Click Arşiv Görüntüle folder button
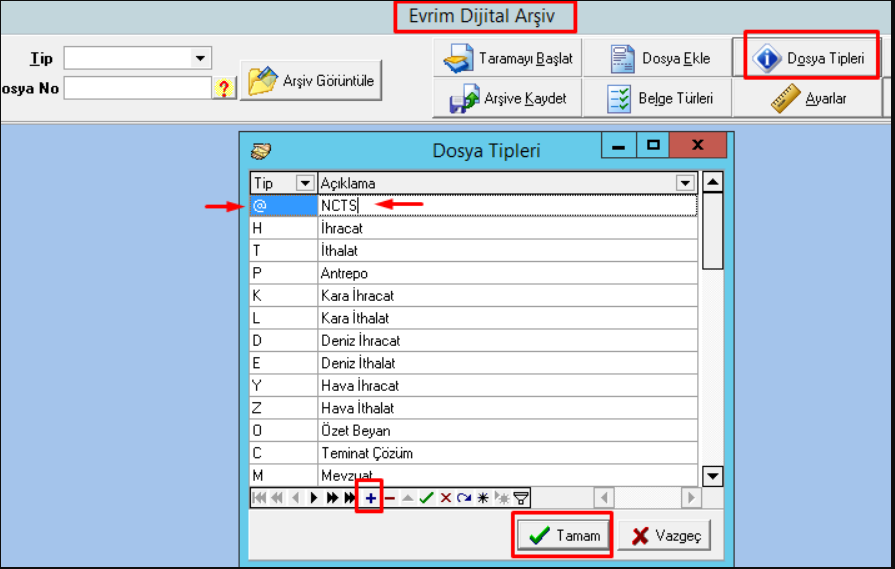The width and height of the screenshot is (895, 569). tap(311, 80)
